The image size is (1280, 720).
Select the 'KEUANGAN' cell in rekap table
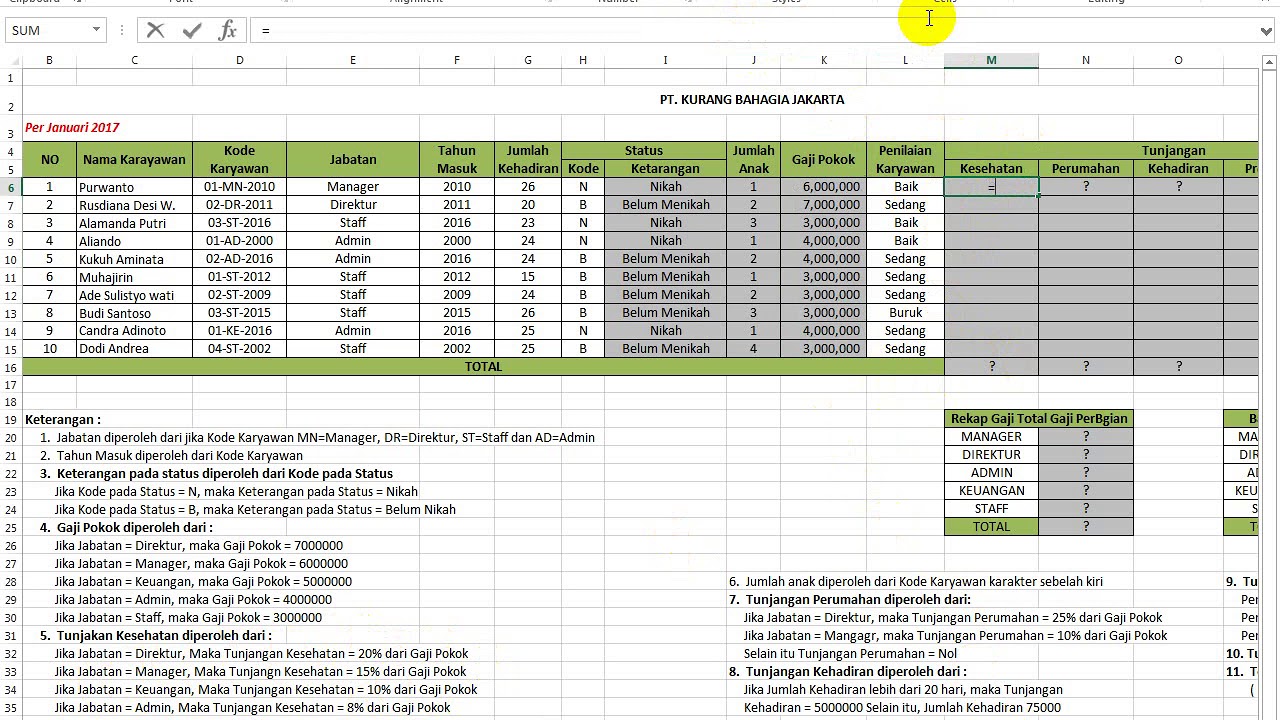coord(991,491)
